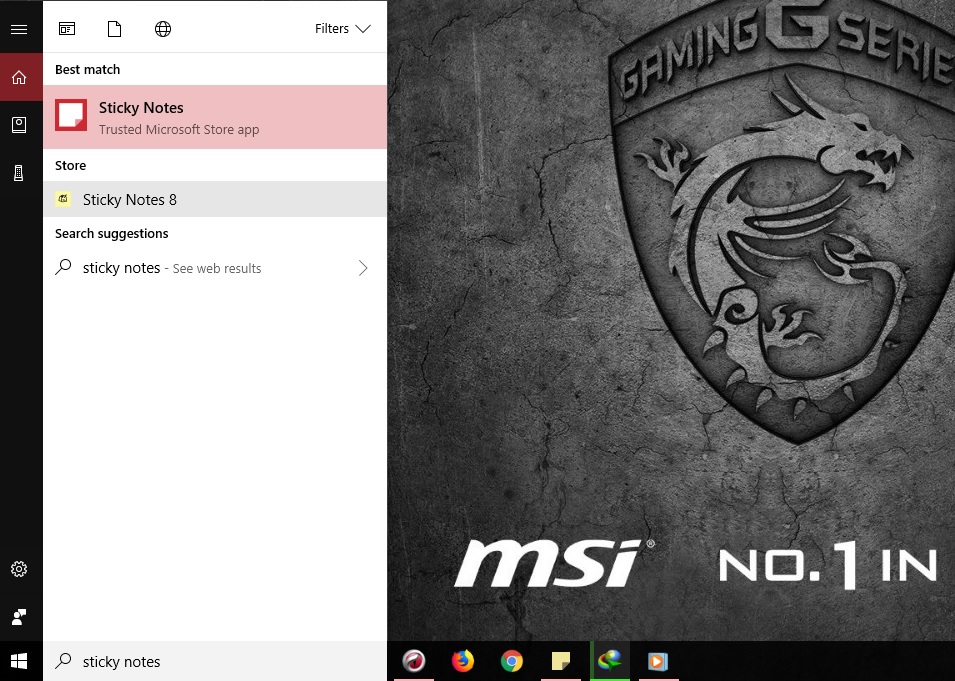Viewport: 955px width, 681px height.
Task: Open the Filters dropdown
Action: point(343,29)
